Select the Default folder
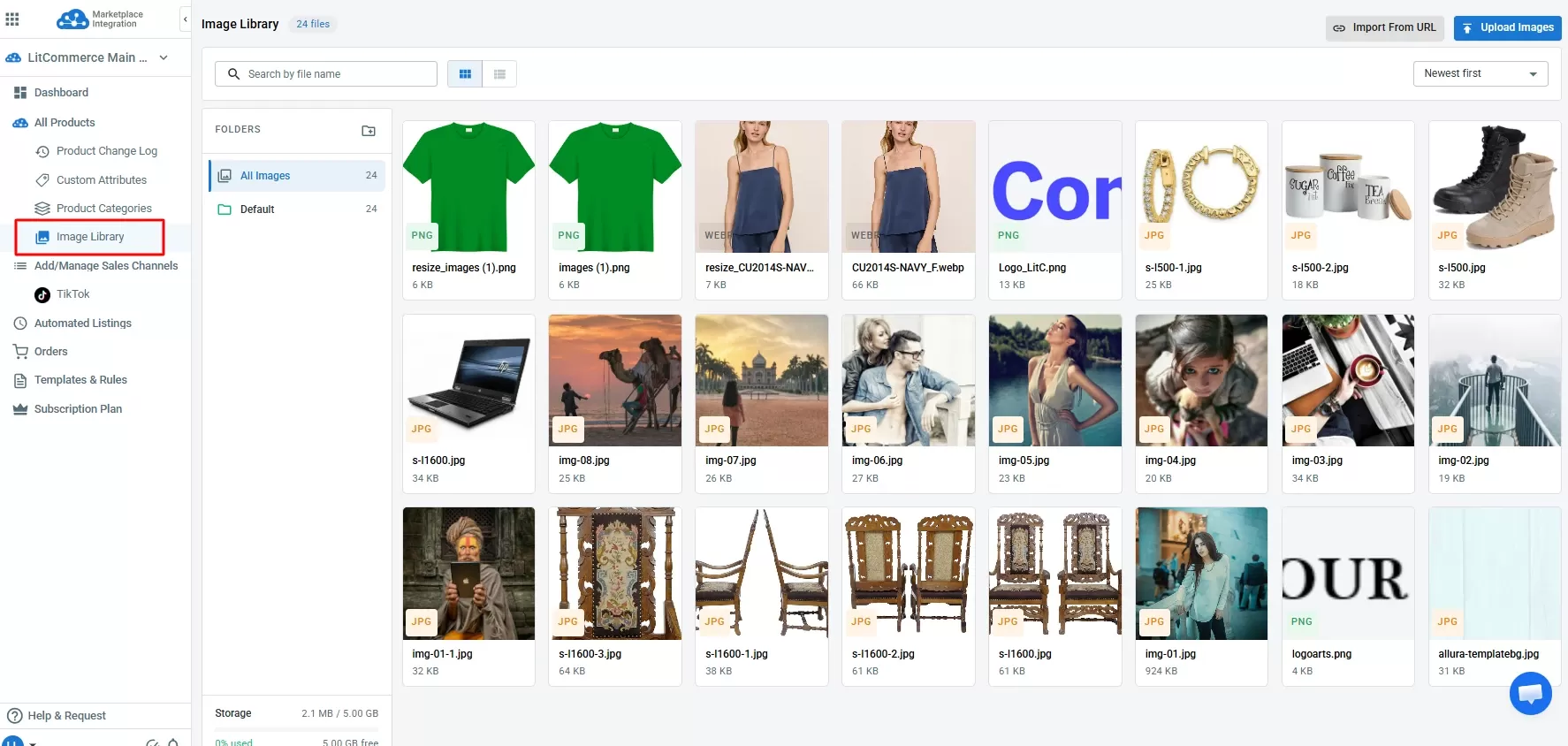The height and width of the screenshot is (746, 1568). pos(297,209)
